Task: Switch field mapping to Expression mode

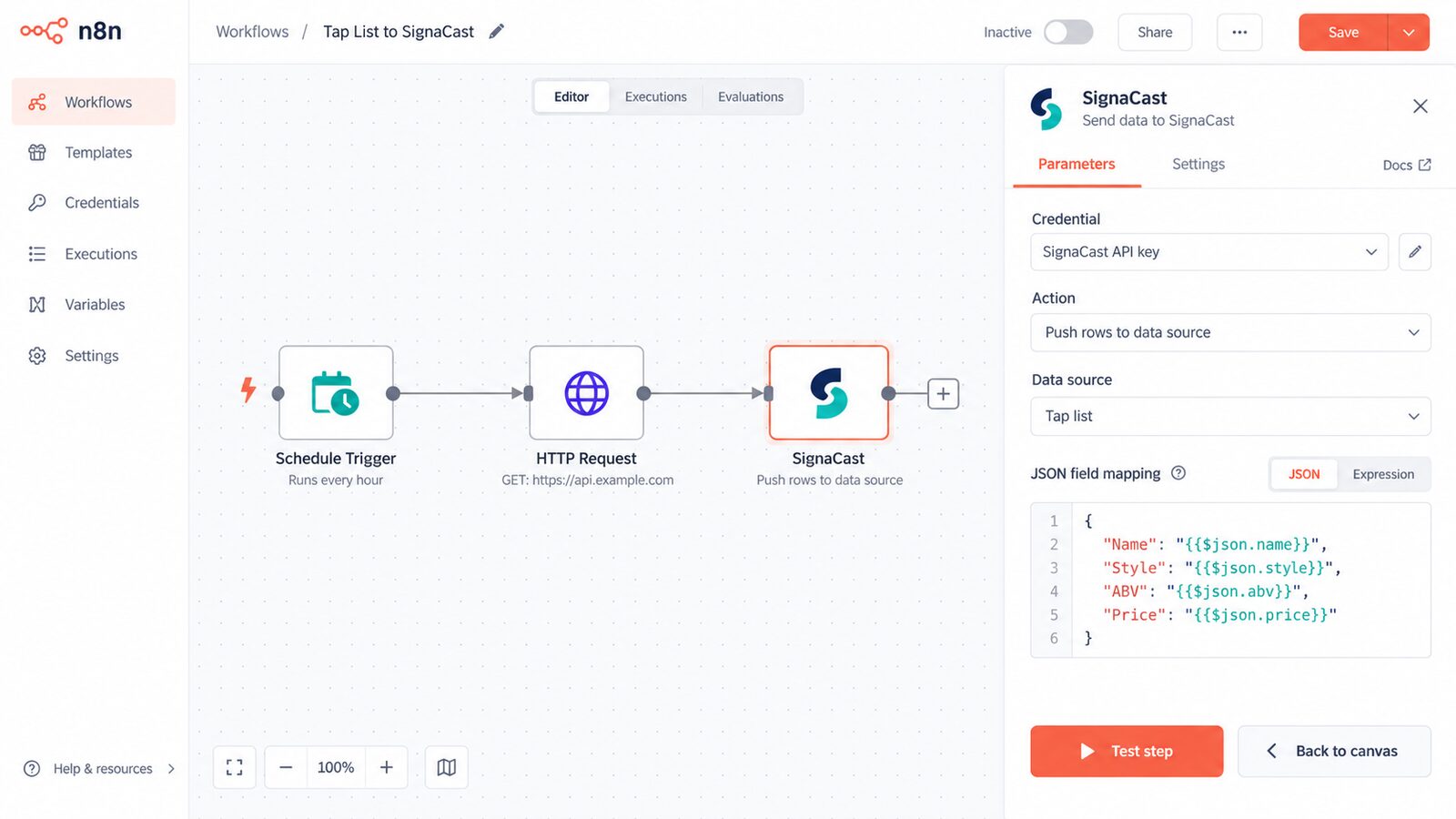Action: click(x=1383, y=474)
